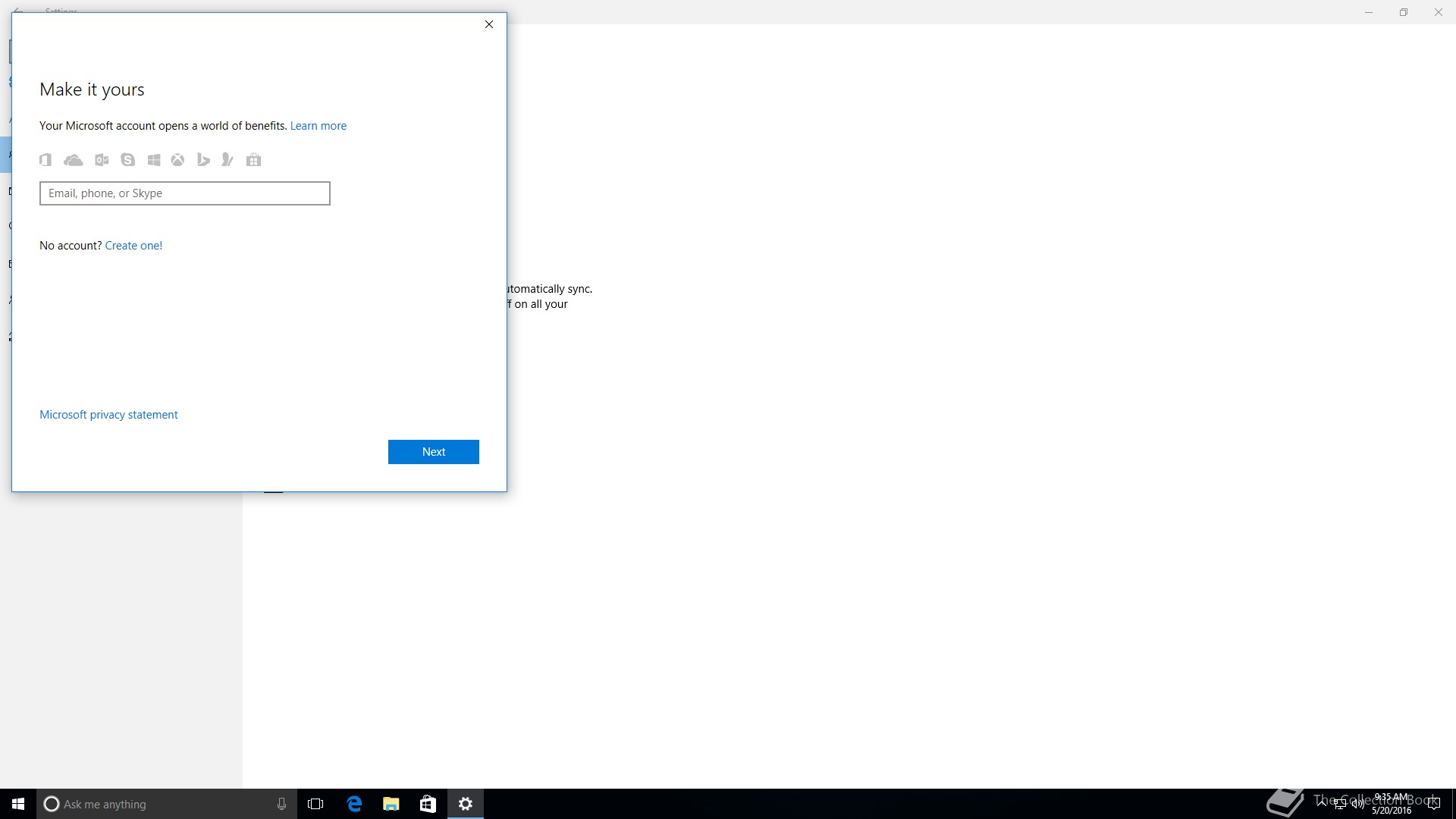Open the Learn more link
The image size is (1456, 819).
coord(318,126)
